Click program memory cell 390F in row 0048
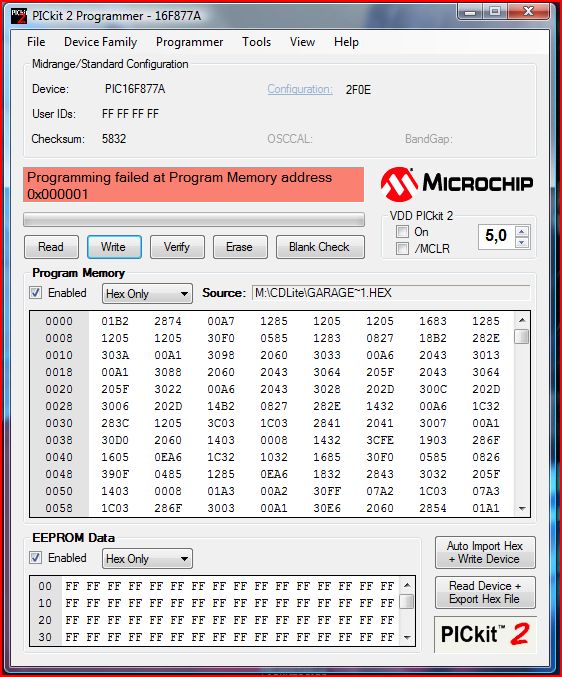 pos(115,475)
